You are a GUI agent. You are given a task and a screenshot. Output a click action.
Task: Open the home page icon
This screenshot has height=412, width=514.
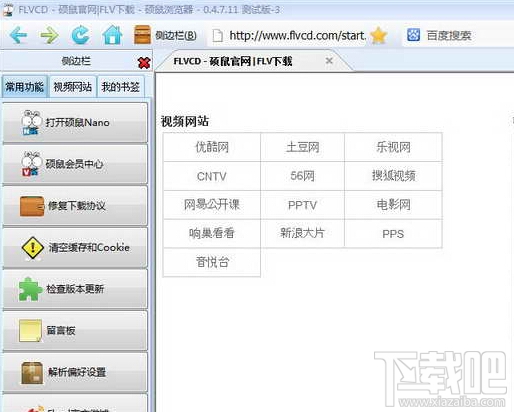tap(112, 35)
